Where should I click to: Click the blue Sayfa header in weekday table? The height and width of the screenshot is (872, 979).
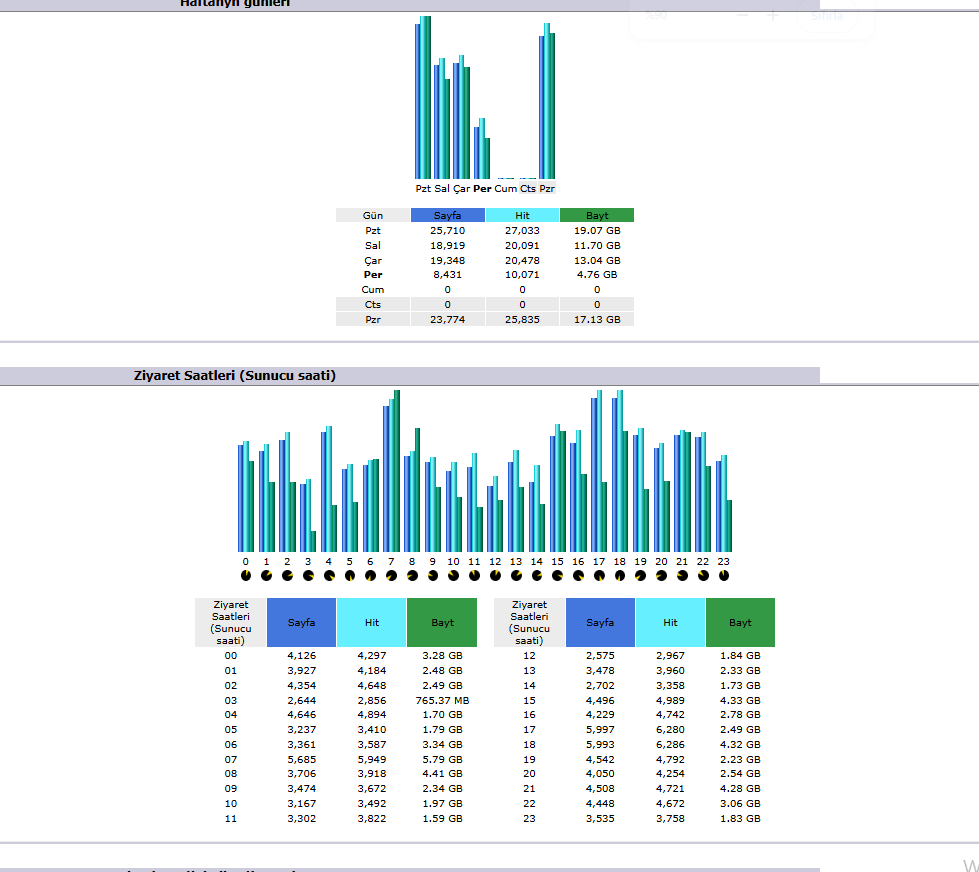coord(448,215)
